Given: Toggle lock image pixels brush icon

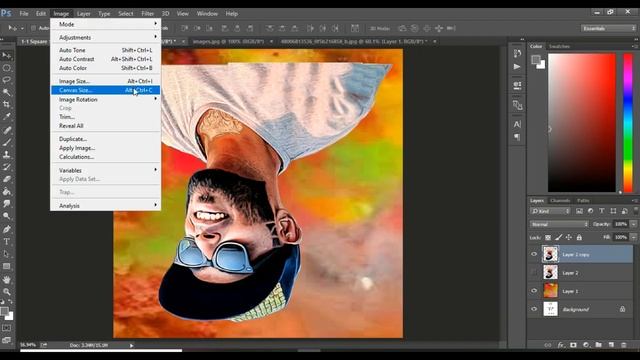Looking at the screenshot, I should click(558, 237).
